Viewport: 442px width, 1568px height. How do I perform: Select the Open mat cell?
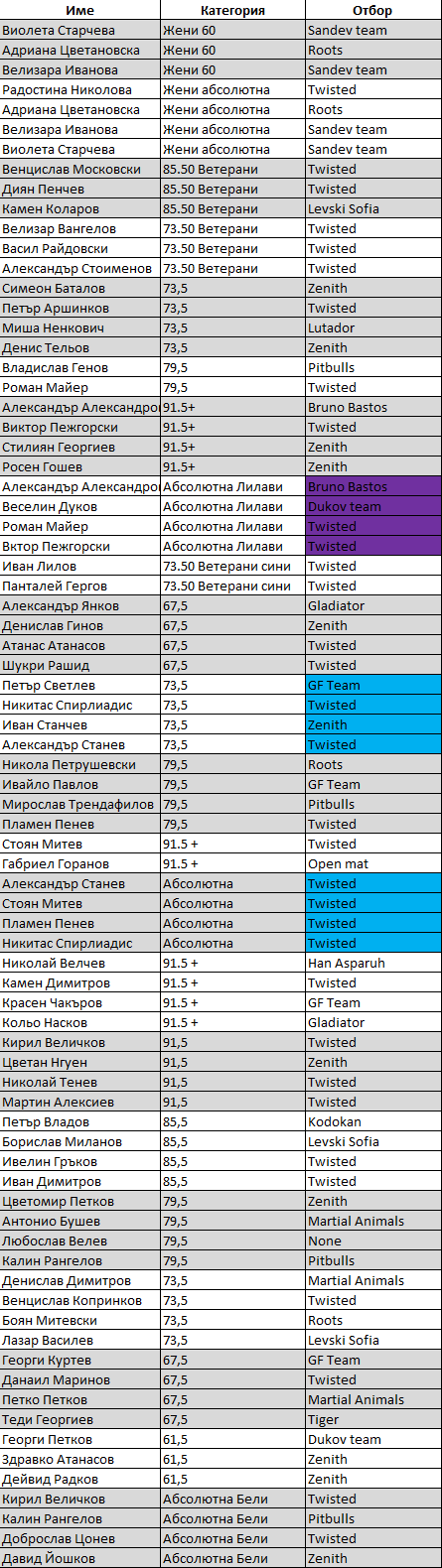tap(373, 863)
